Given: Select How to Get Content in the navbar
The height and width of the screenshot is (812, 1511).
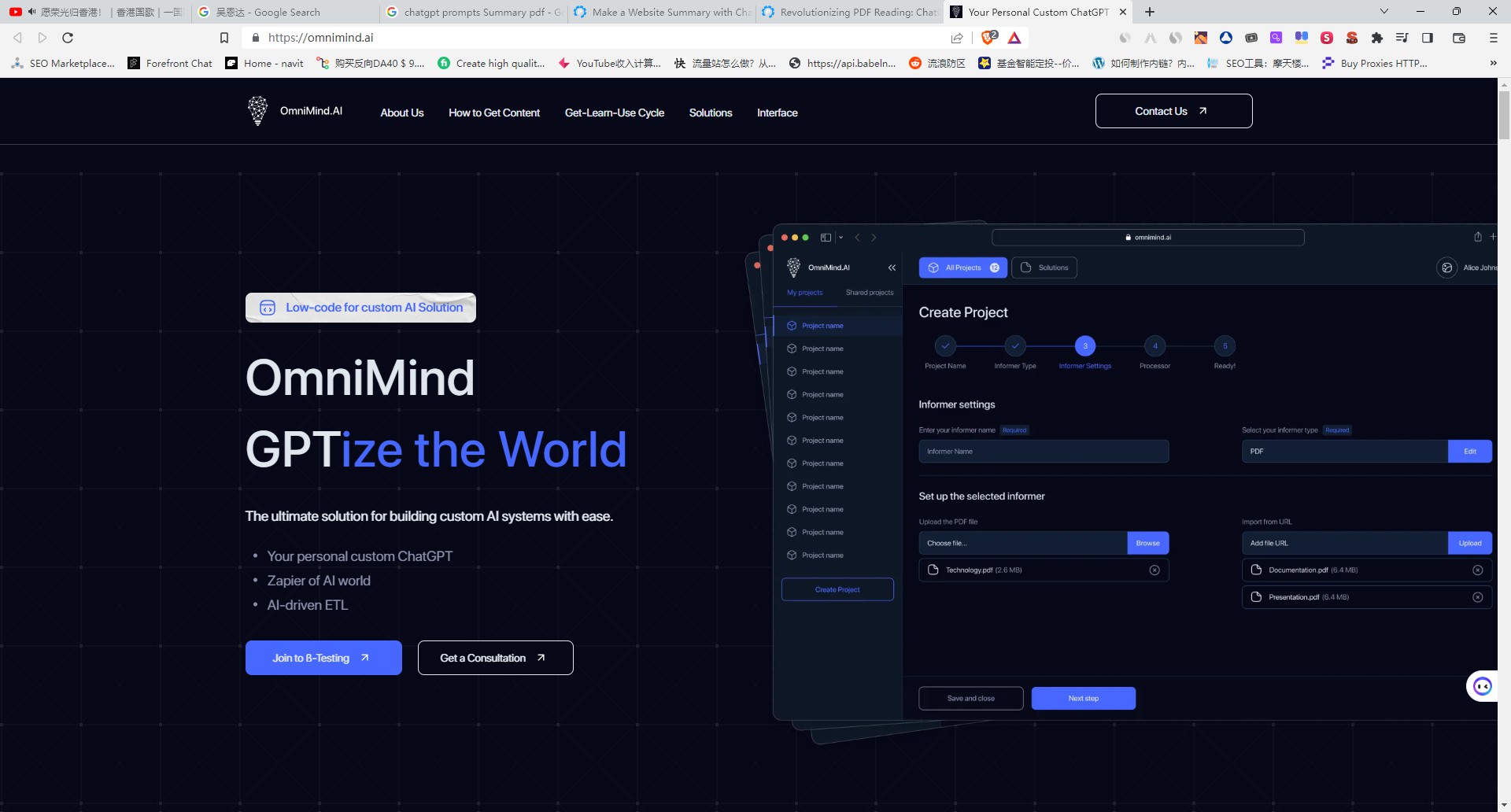Looking at the screenshot, I should 494,113.
